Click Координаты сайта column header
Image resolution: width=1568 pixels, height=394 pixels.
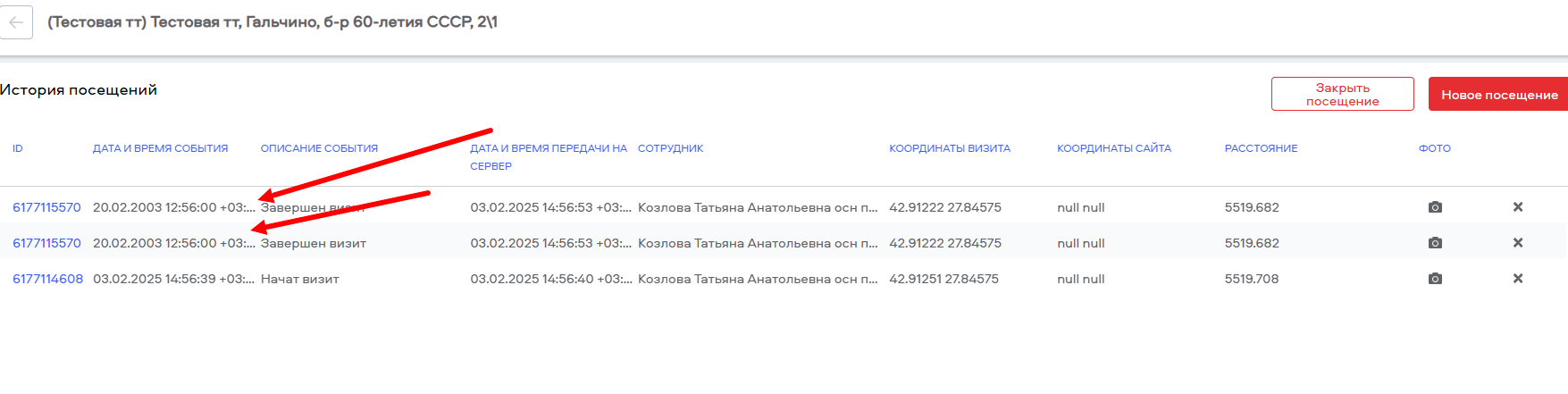(1114, 148)
